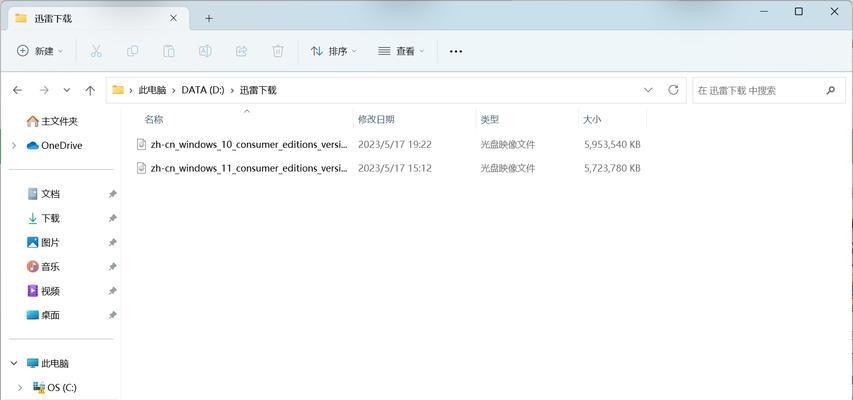This screenshot has height=400, width=853.
Task: Click the pin icon next to 视频
Action: click(x=113, y=291)
